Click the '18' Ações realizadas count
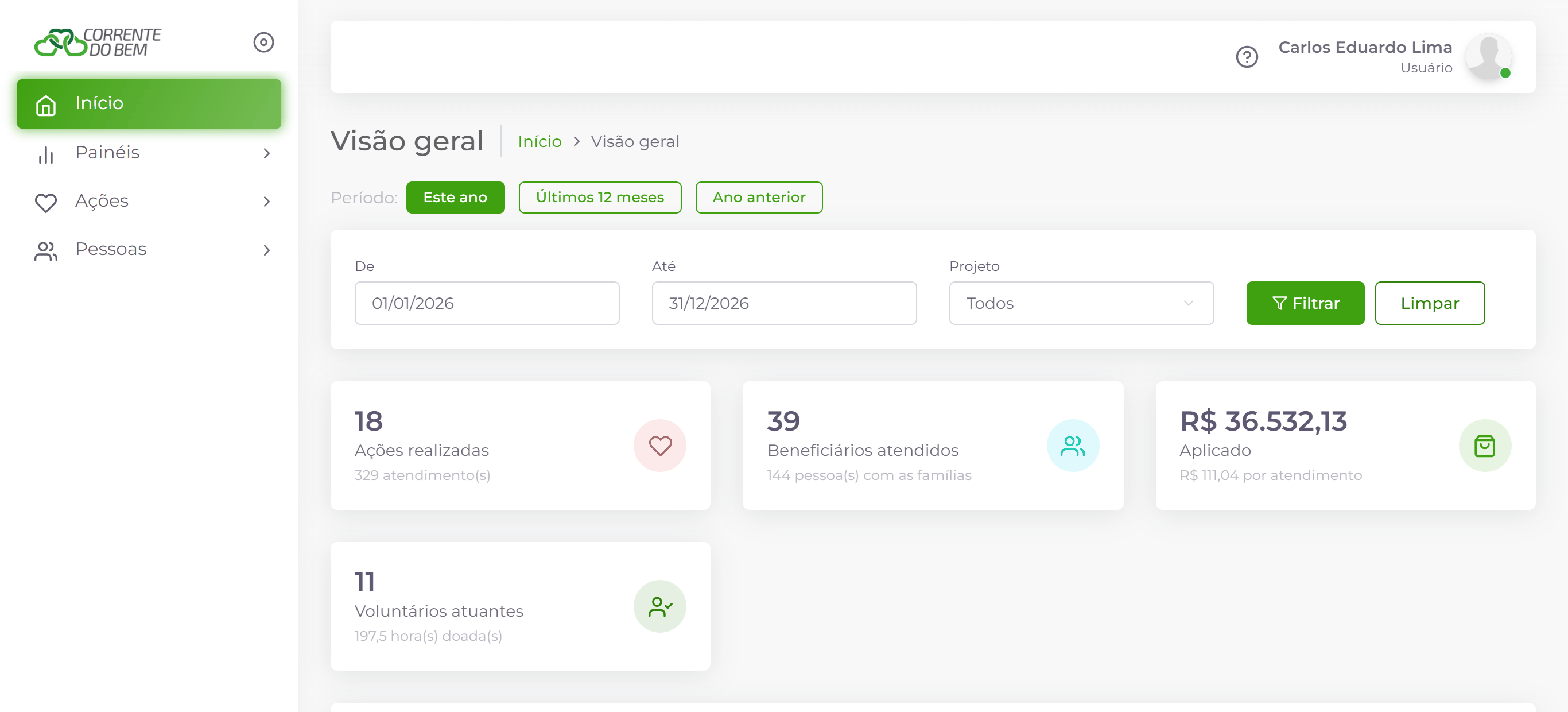Screen dimensions: 1568x712 pos(368,421)
